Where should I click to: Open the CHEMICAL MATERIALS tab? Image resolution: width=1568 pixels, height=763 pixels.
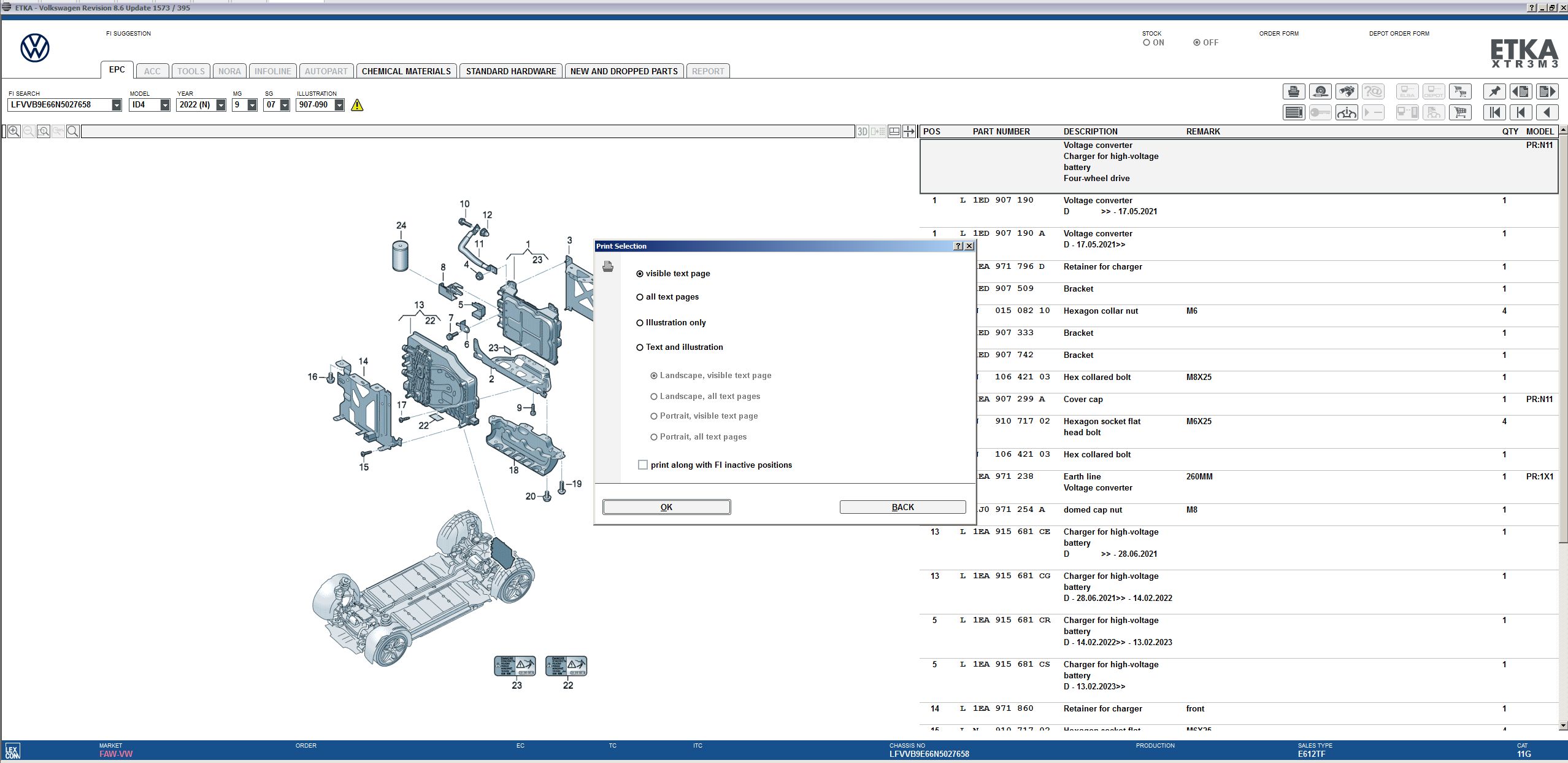[x=406, y=71]
